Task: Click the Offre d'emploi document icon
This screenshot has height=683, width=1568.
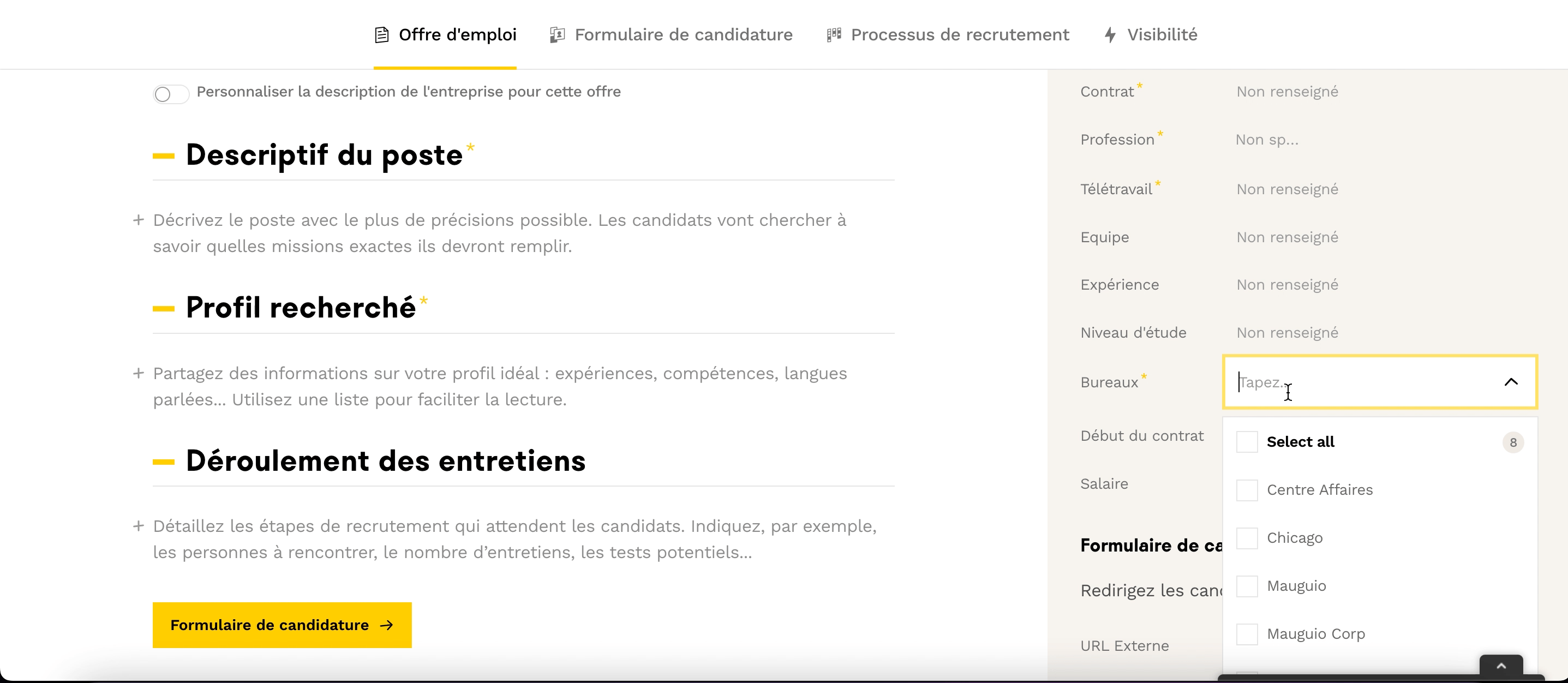Action: tap(382, 35)
